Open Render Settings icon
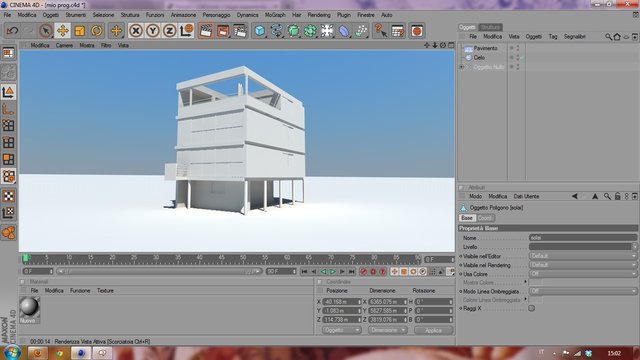This screenshot has width=640, height=360. coord(240,31)
